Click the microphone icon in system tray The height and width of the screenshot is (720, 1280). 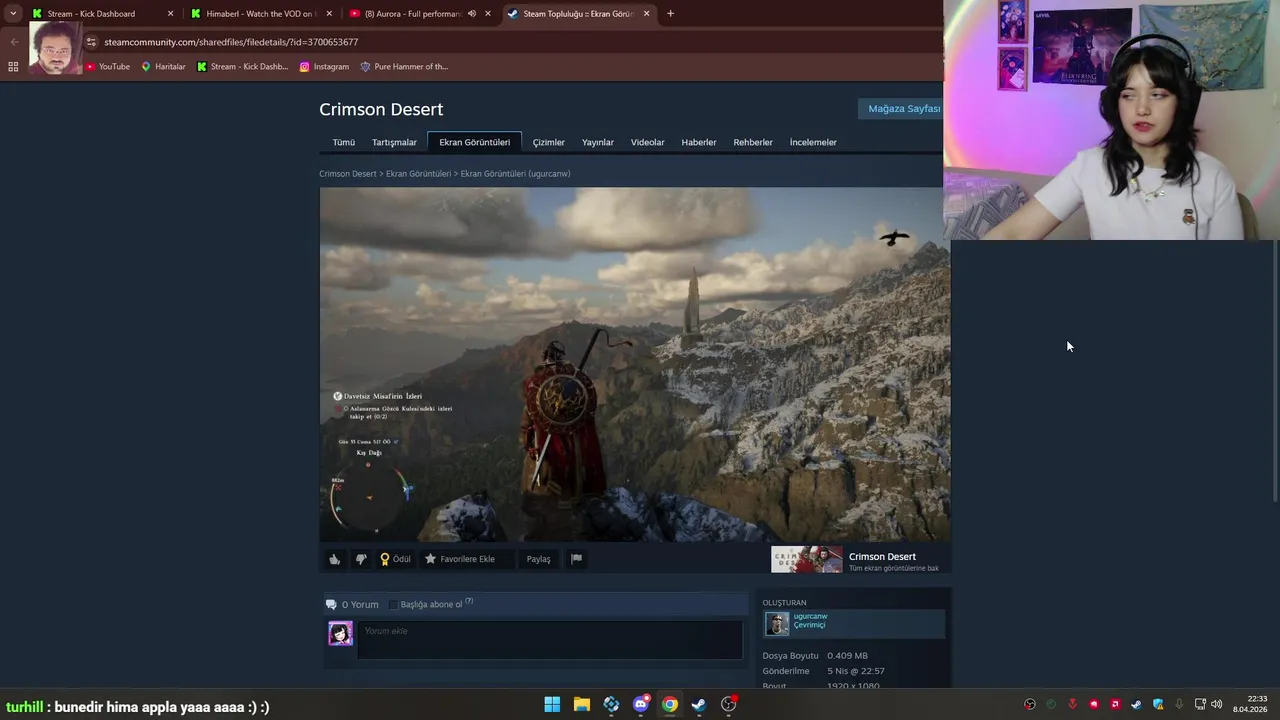click(1179, 704)
